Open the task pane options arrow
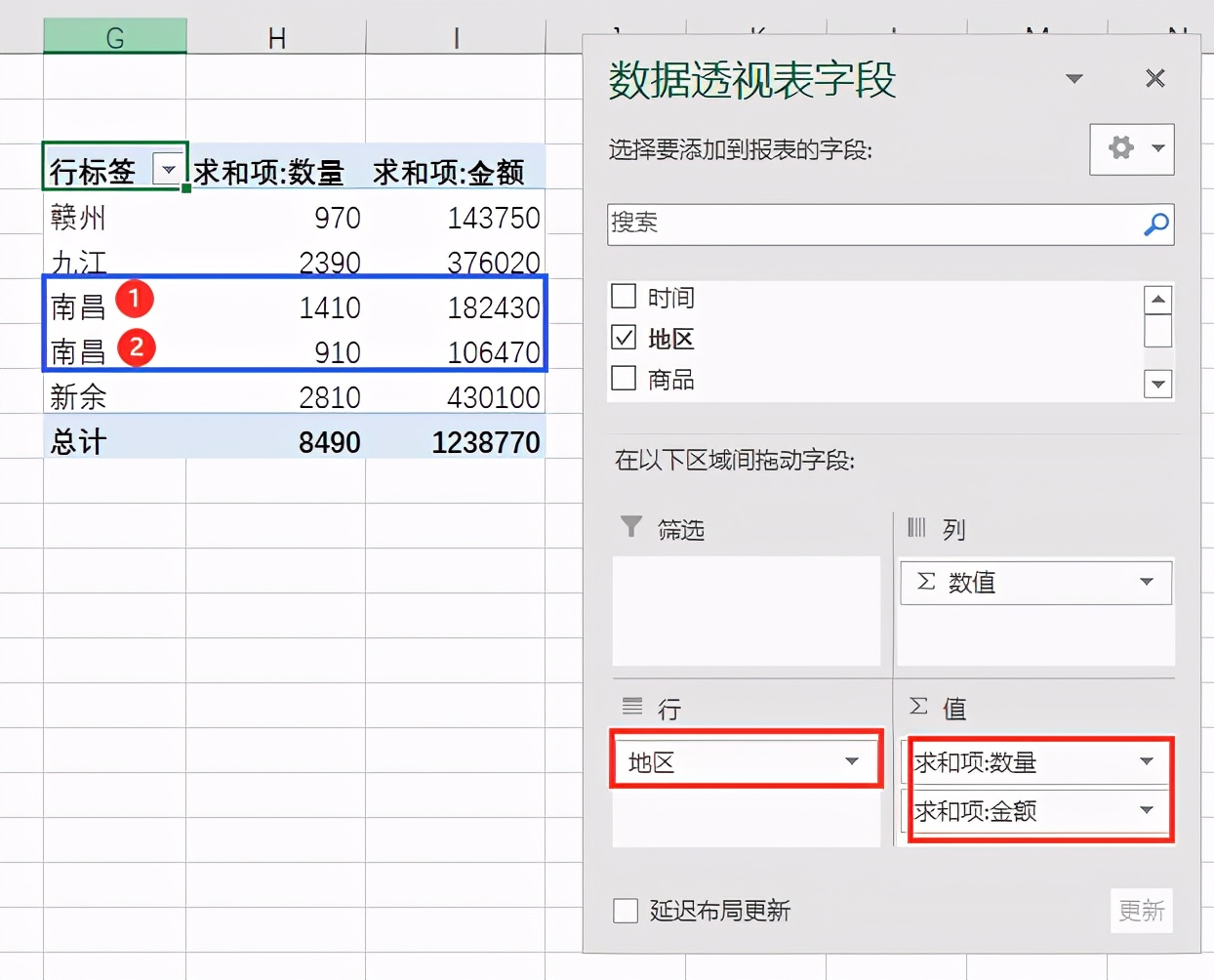Screen dimensions: 1214x980 [1074, 78]
